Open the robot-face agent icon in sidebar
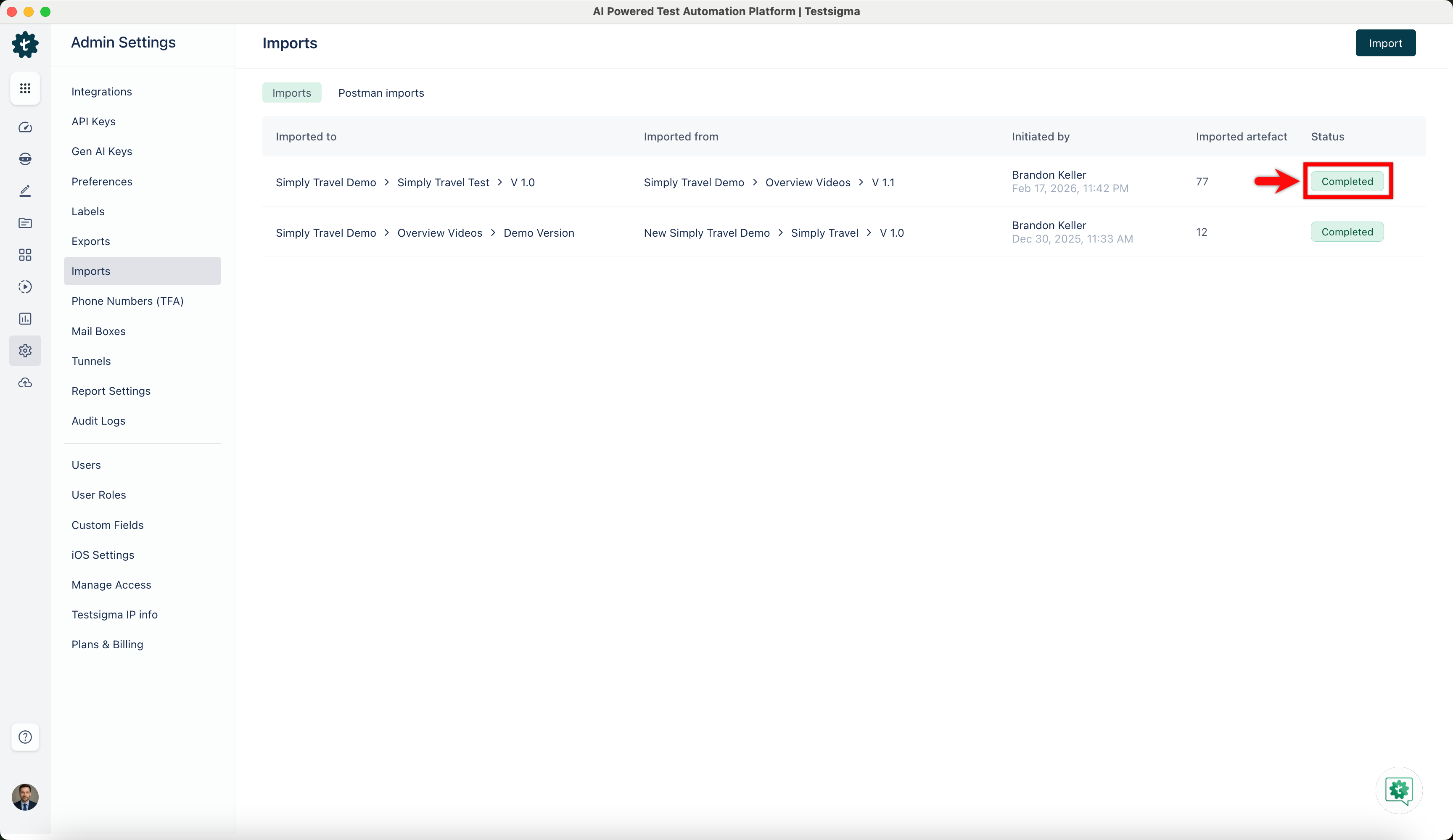The width and height of the screenshot is (1453, 840). (25, 159)
